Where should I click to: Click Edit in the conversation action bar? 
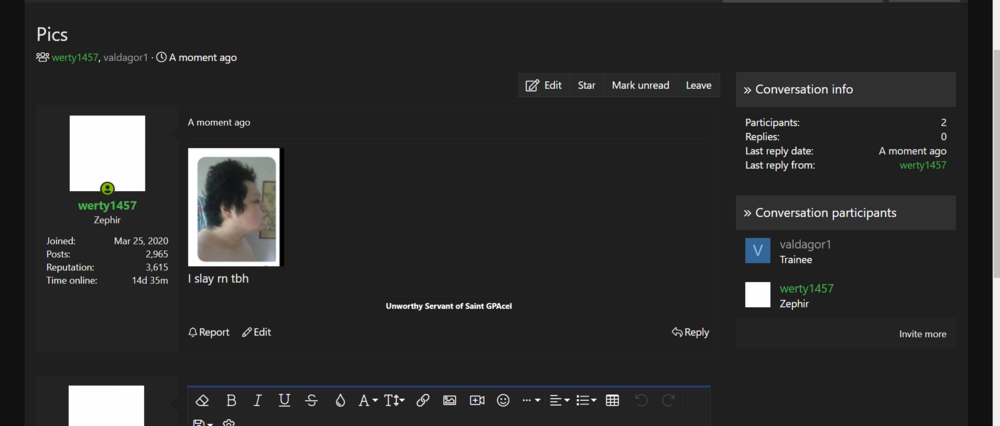click(x=544, y=86)
